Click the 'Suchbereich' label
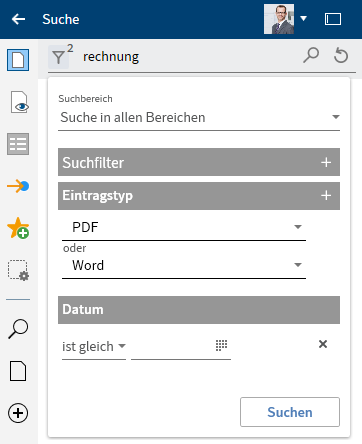The width and height of the screenshot is (362, 444). [x=85, y=99]
